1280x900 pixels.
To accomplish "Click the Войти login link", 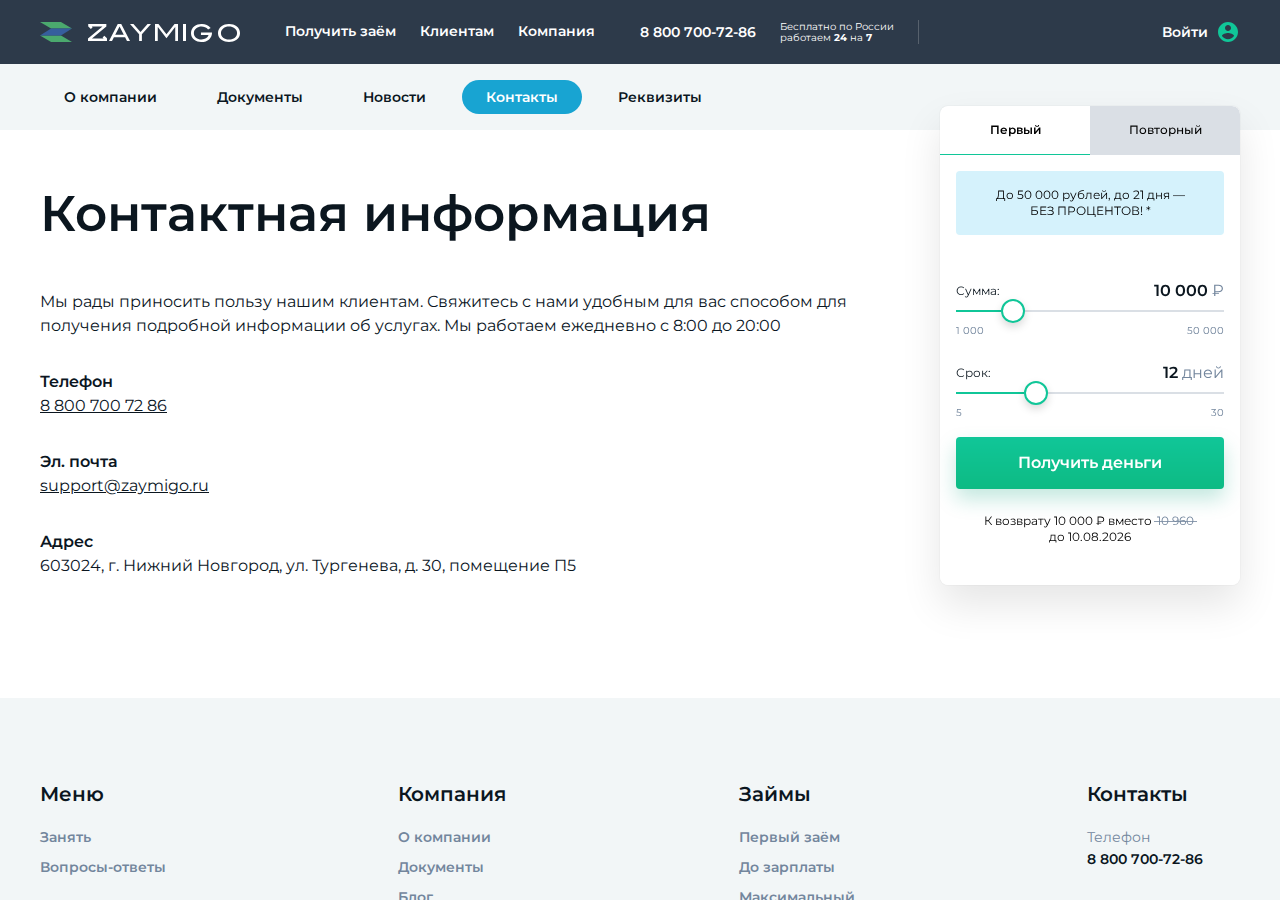I will point(1184,32).
